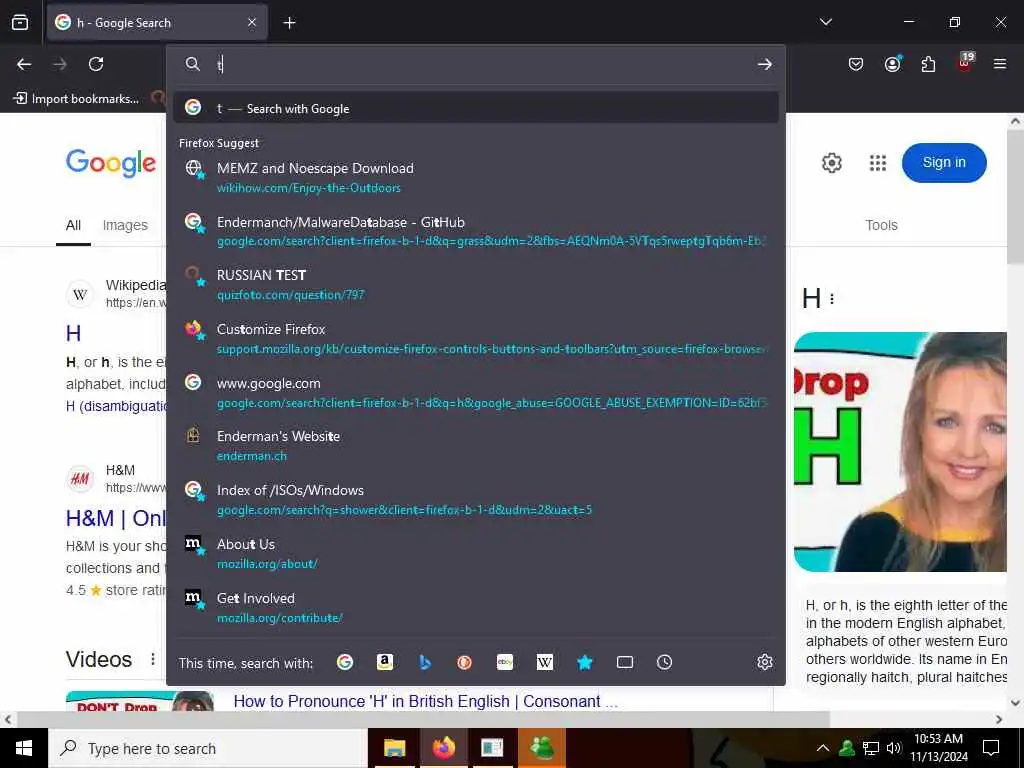Search this time with Google icon
The width and height of the screenshot is (1024, 768).
tap(345, 662)
